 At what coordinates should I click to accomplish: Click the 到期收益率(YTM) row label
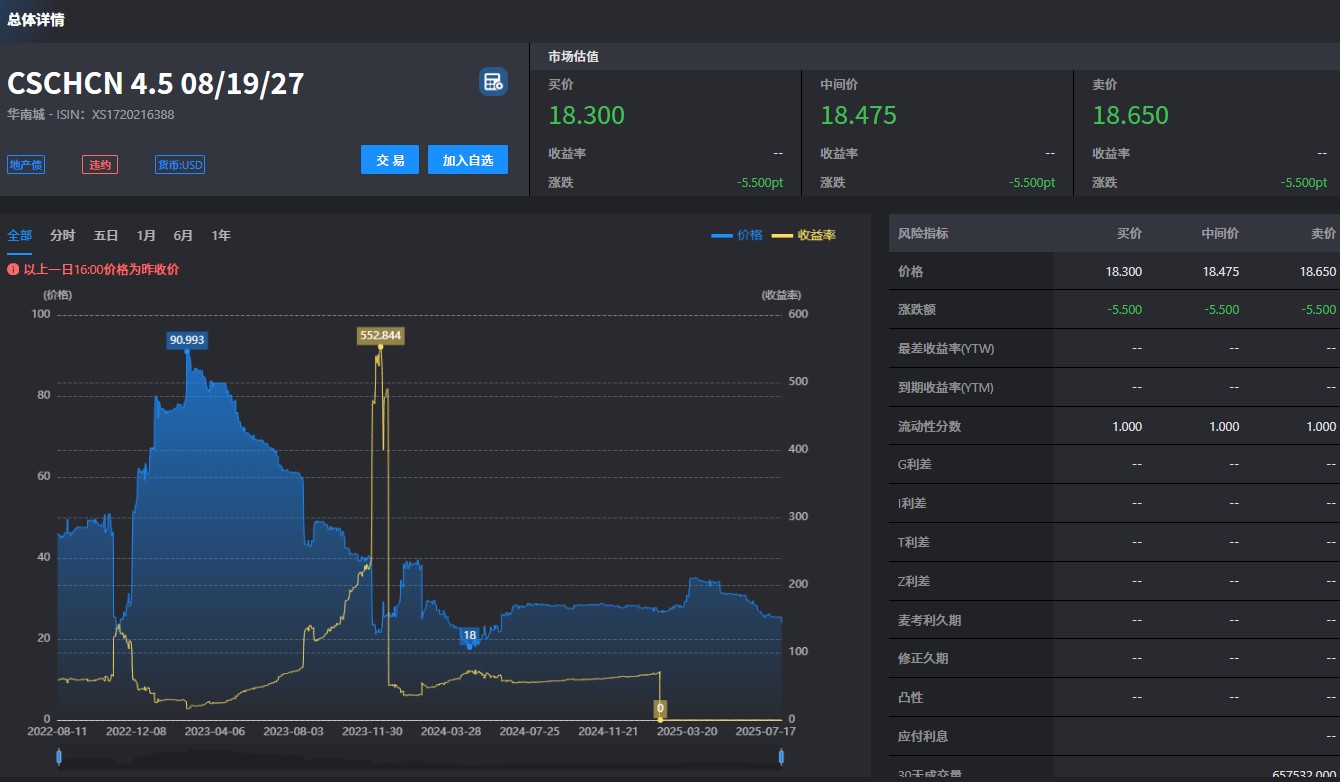(x=946, y=387)
